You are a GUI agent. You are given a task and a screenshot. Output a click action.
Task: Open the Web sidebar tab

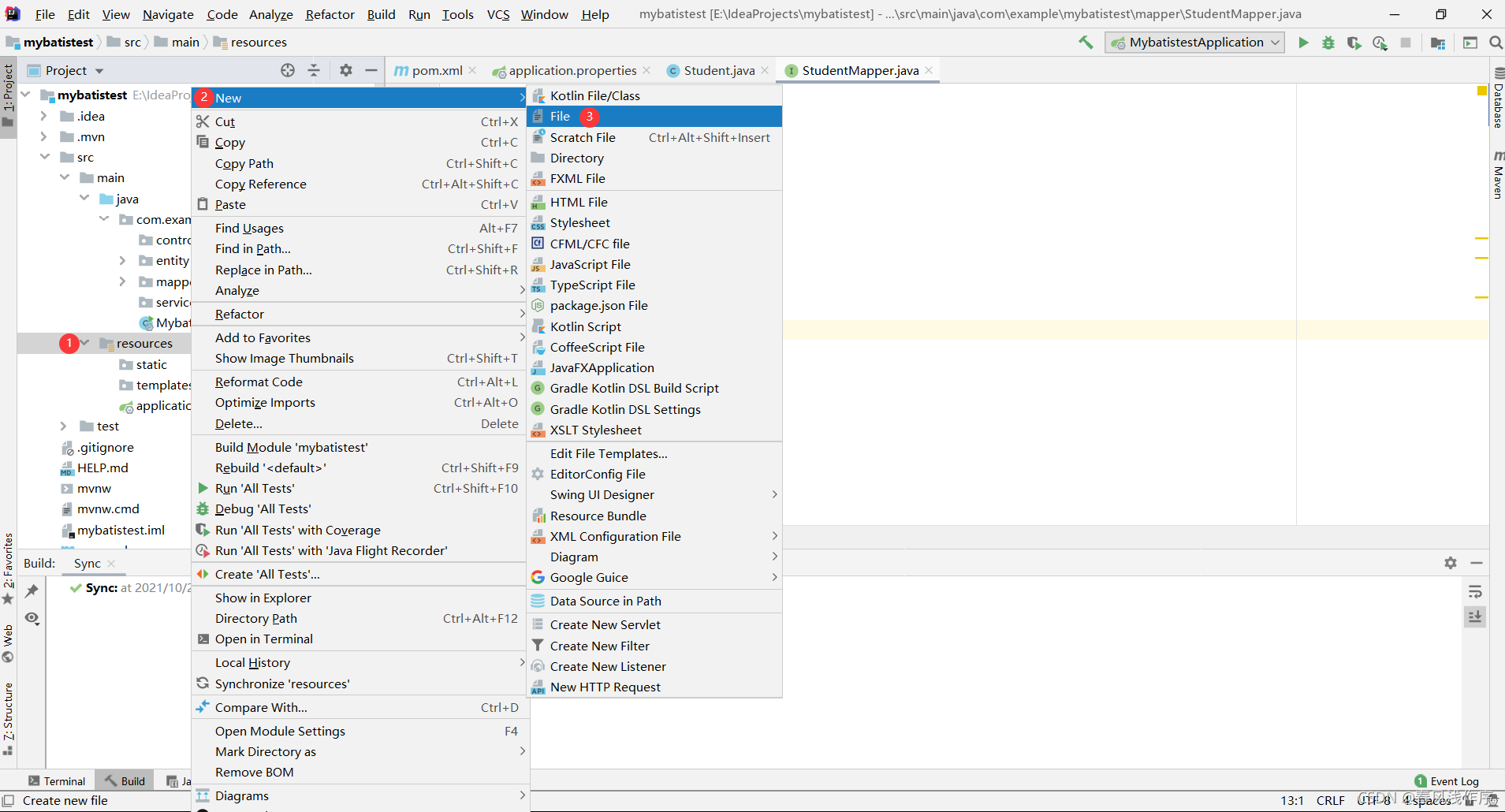tap(8, 643)
